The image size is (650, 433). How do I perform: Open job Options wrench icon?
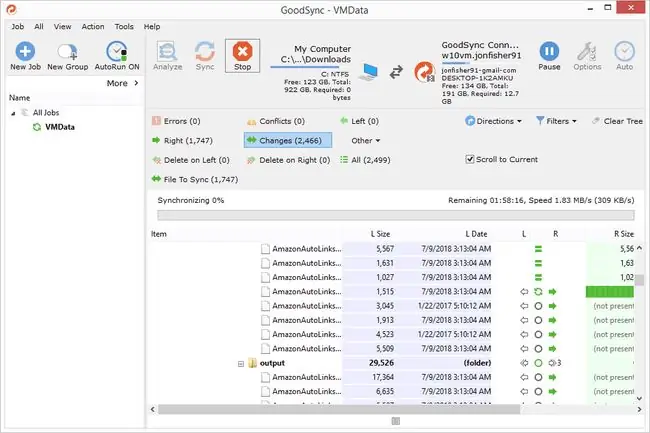587,51
